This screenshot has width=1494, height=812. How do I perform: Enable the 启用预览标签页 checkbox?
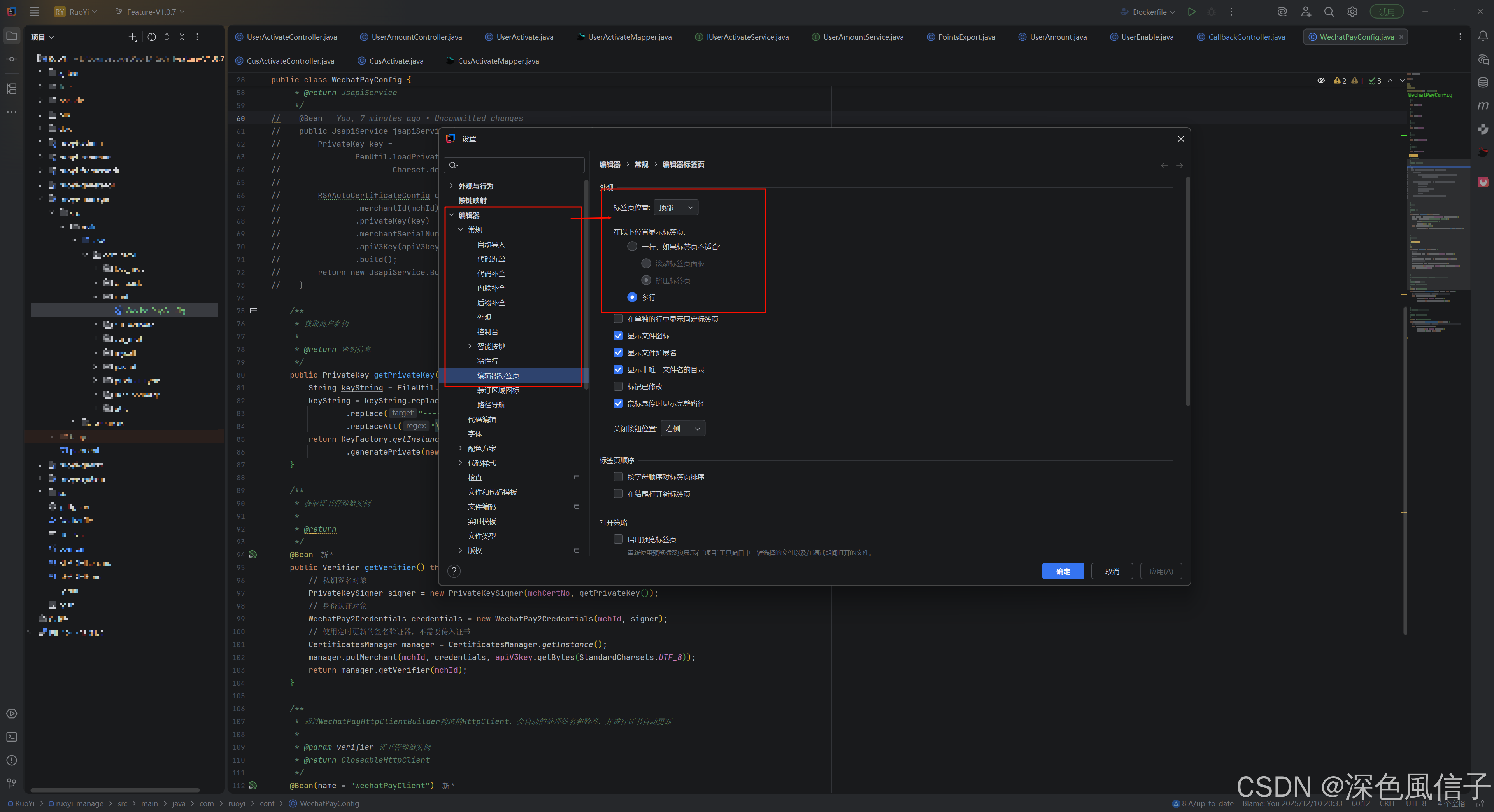(618, 539)
